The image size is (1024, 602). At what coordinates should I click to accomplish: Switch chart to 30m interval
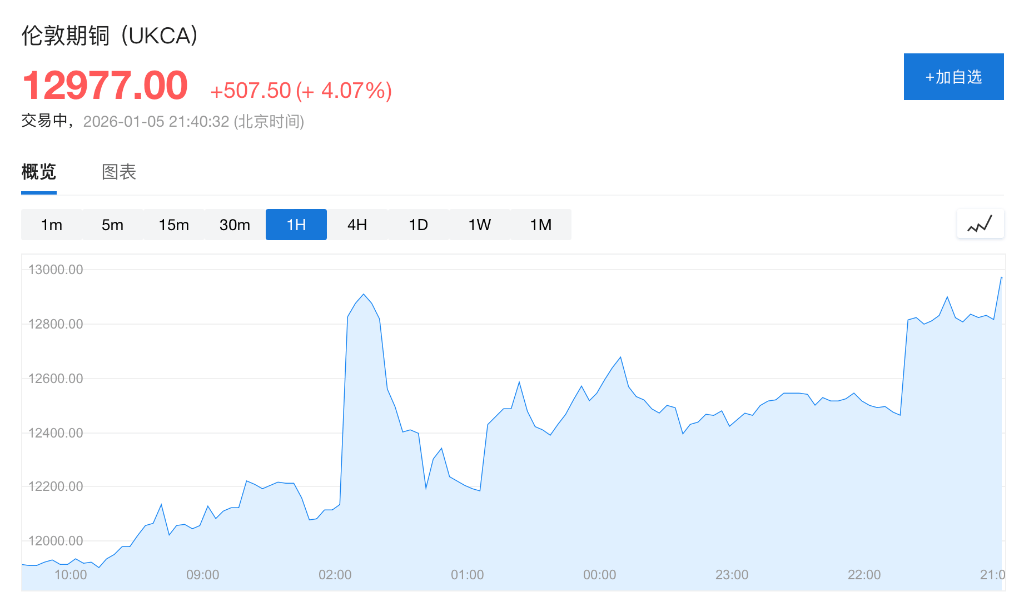point(235,225)
